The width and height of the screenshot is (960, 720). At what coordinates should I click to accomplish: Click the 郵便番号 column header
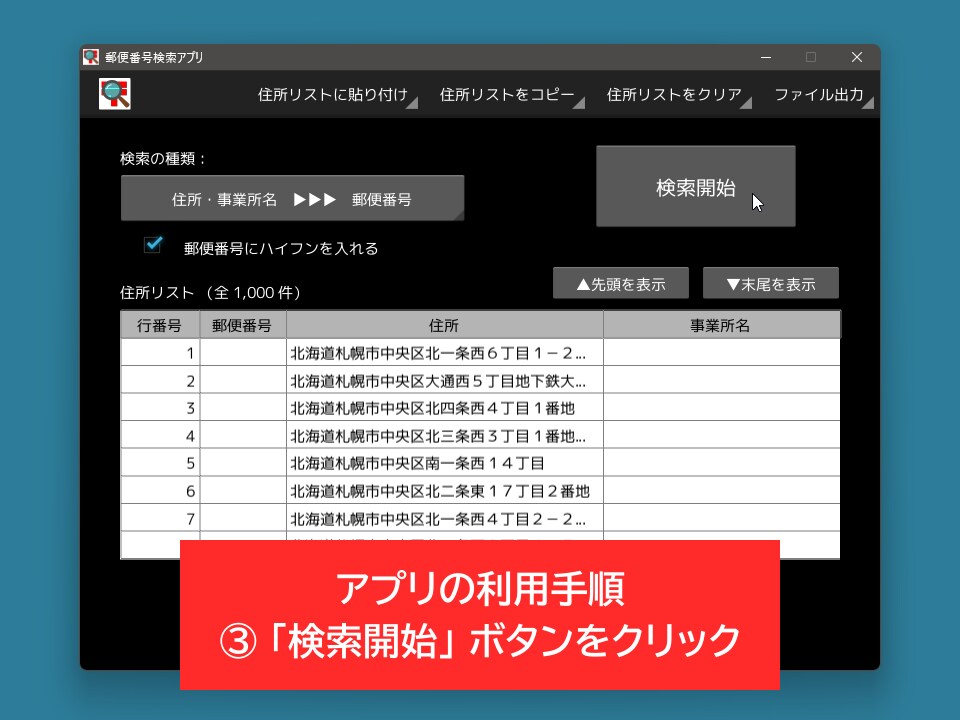(x=242, y=325)
